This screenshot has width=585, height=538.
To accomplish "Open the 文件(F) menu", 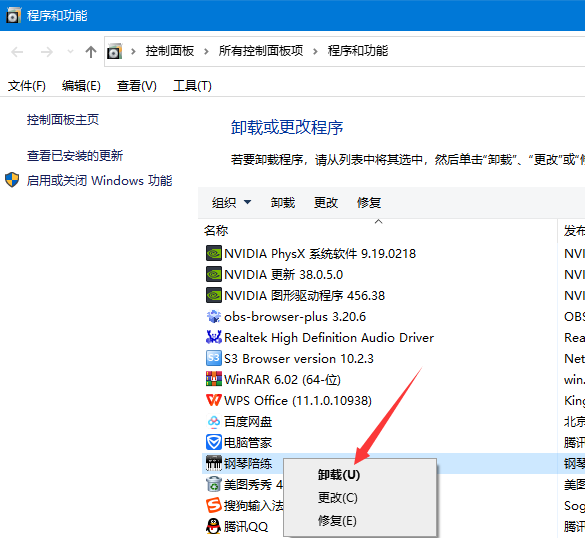I will point(27,86).
